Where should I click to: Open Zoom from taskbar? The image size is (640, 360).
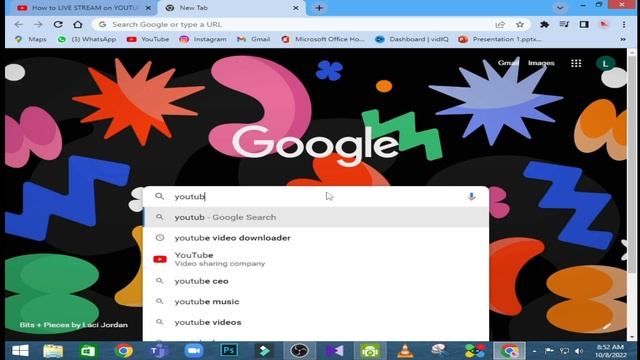click(194, 351)
